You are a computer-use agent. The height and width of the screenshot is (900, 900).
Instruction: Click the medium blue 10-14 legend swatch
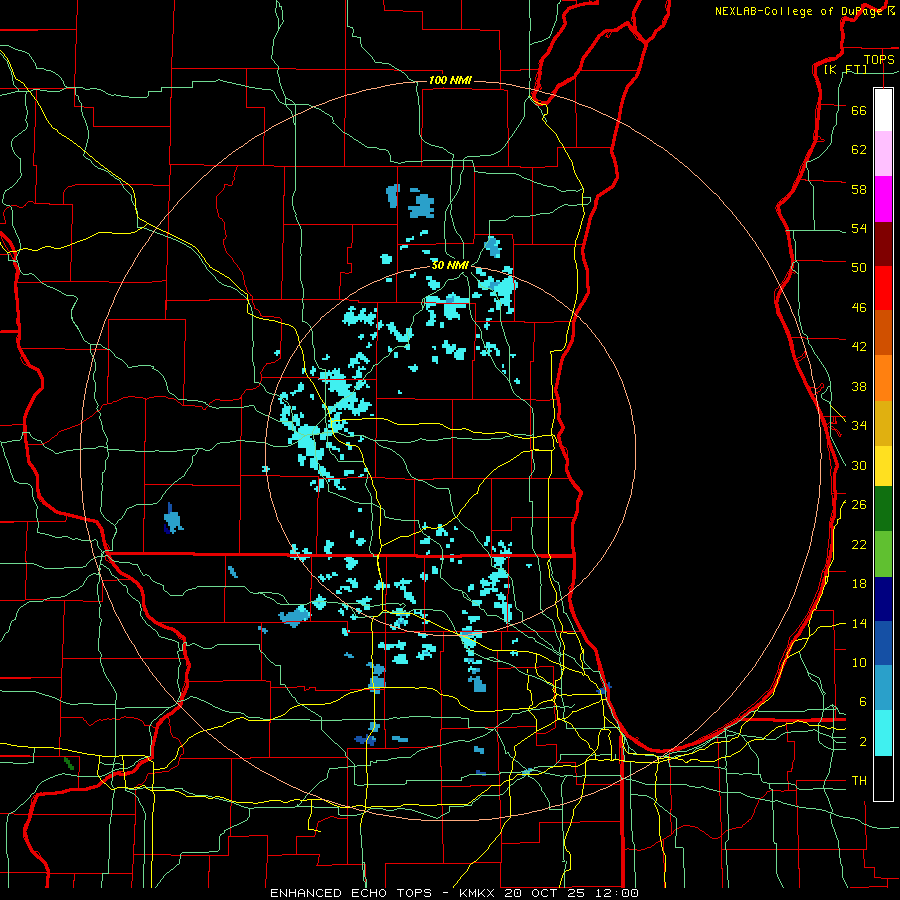point(883,643)
